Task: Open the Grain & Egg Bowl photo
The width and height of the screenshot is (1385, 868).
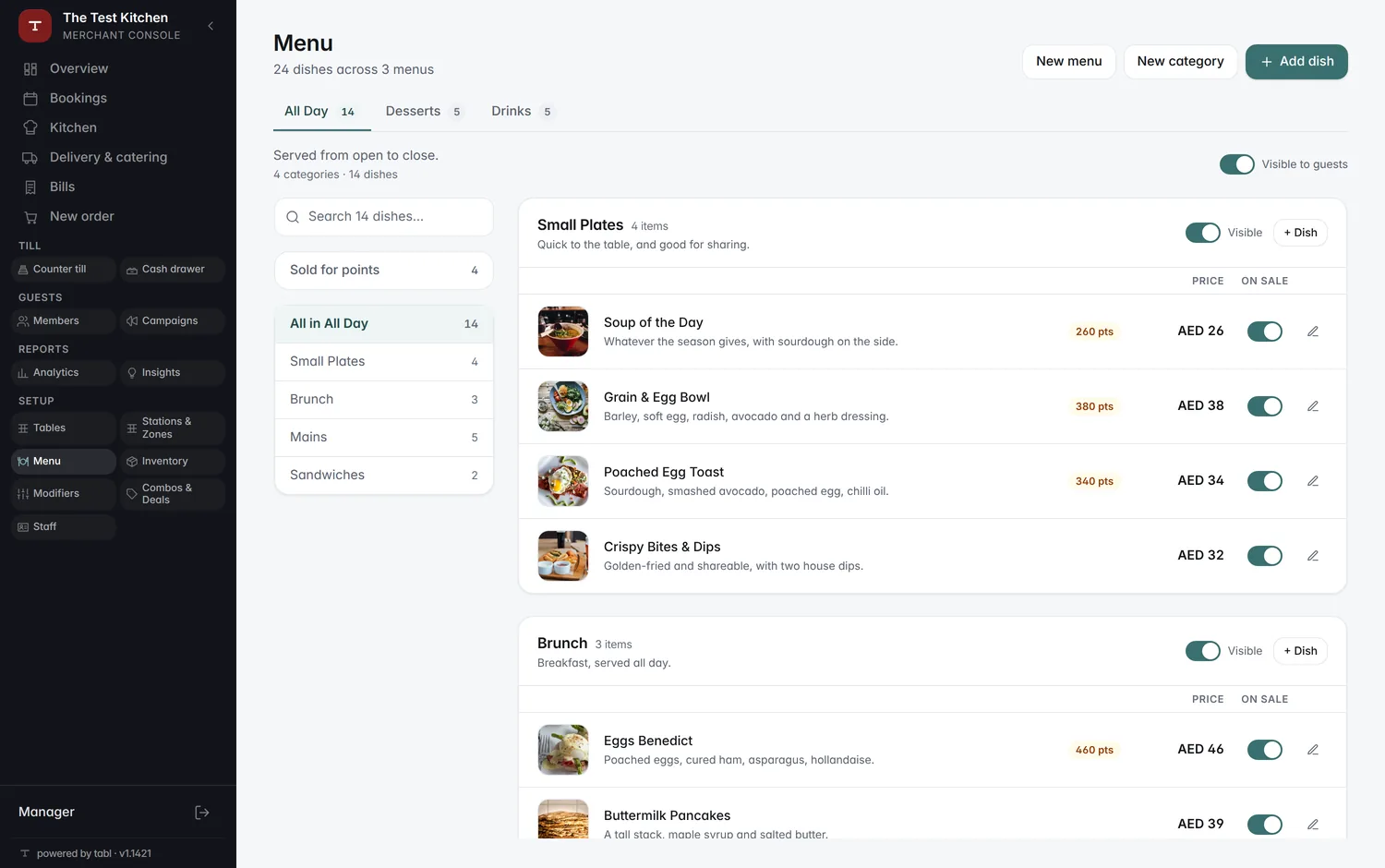Action: click(563, 406)
